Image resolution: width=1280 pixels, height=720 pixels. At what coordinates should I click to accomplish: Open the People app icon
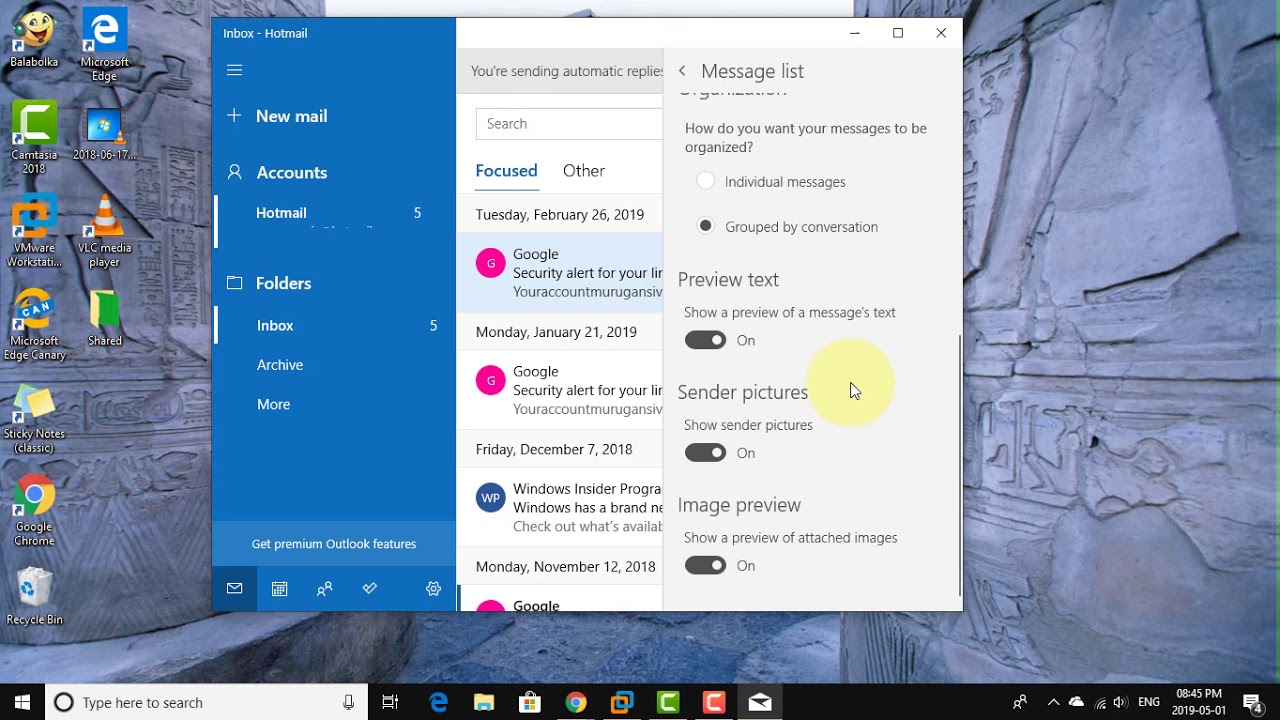(324, 589)
